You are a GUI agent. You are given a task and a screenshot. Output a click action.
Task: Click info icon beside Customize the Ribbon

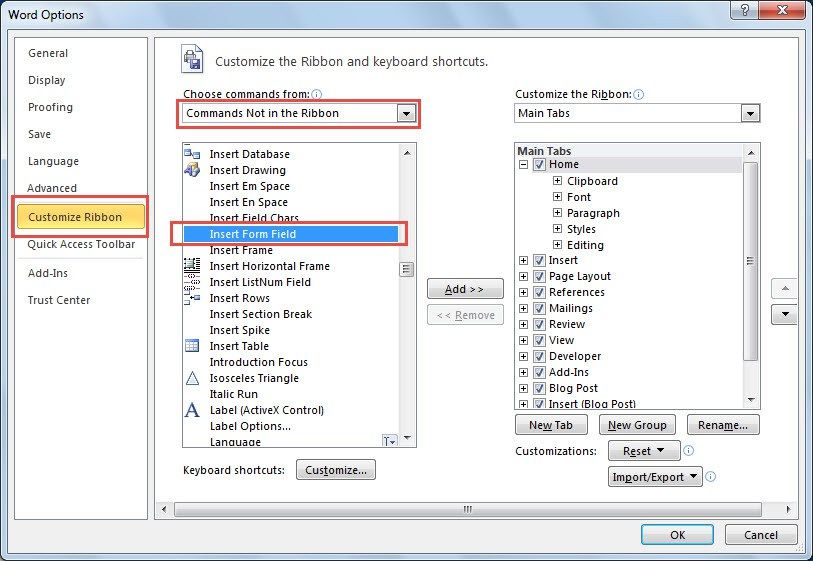coord(639,94)
